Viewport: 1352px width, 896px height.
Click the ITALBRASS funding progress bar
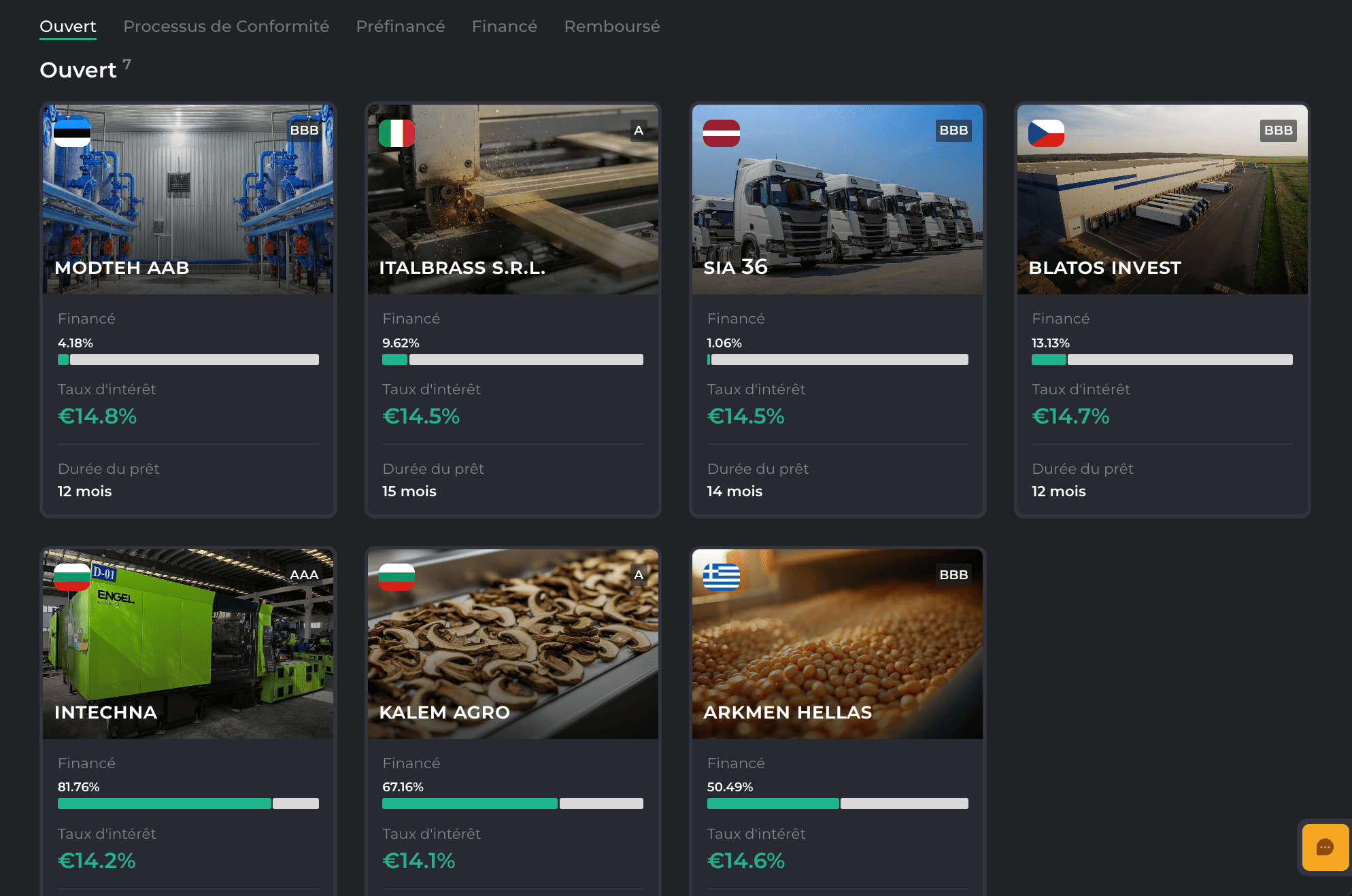(x=513, y=360)
